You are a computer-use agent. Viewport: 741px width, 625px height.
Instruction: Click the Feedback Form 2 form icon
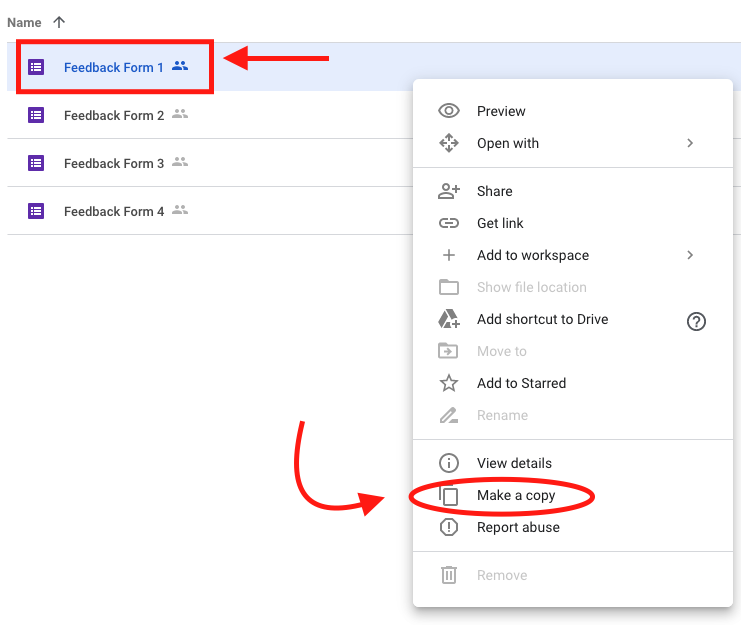click(36, 115)
